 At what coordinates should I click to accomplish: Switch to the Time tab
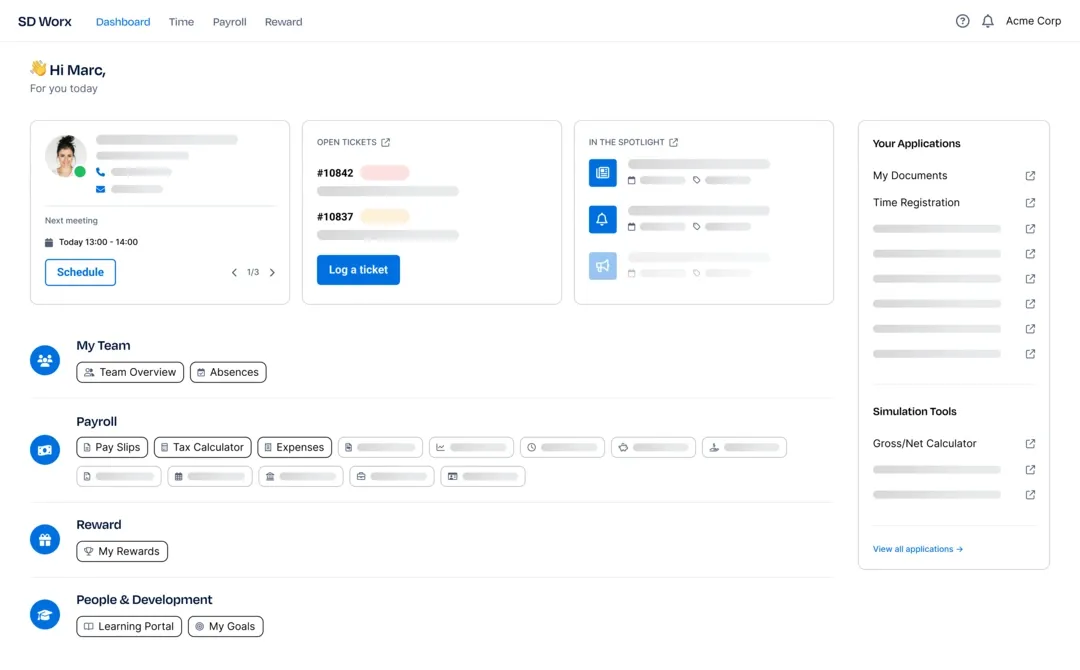[181, 22]
